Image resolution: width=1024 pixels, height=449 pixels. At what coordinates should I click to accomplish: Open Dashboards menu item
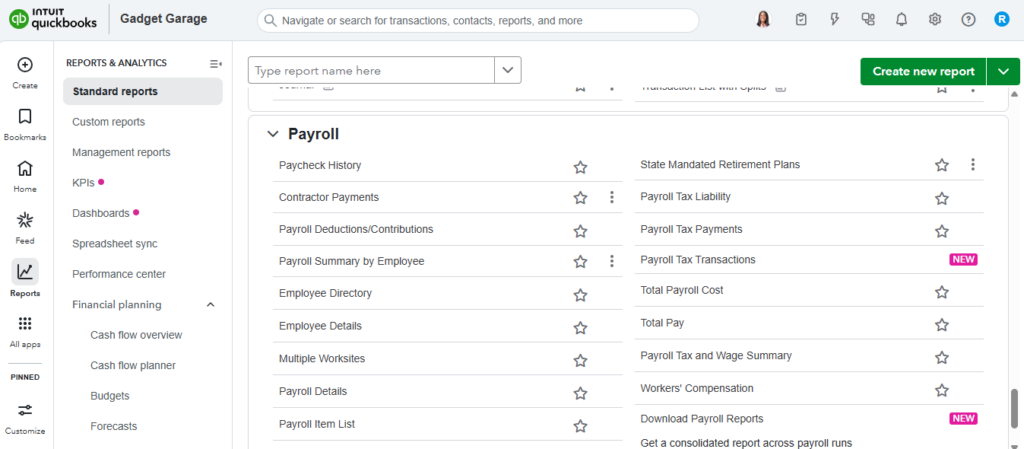pos(101,213)
